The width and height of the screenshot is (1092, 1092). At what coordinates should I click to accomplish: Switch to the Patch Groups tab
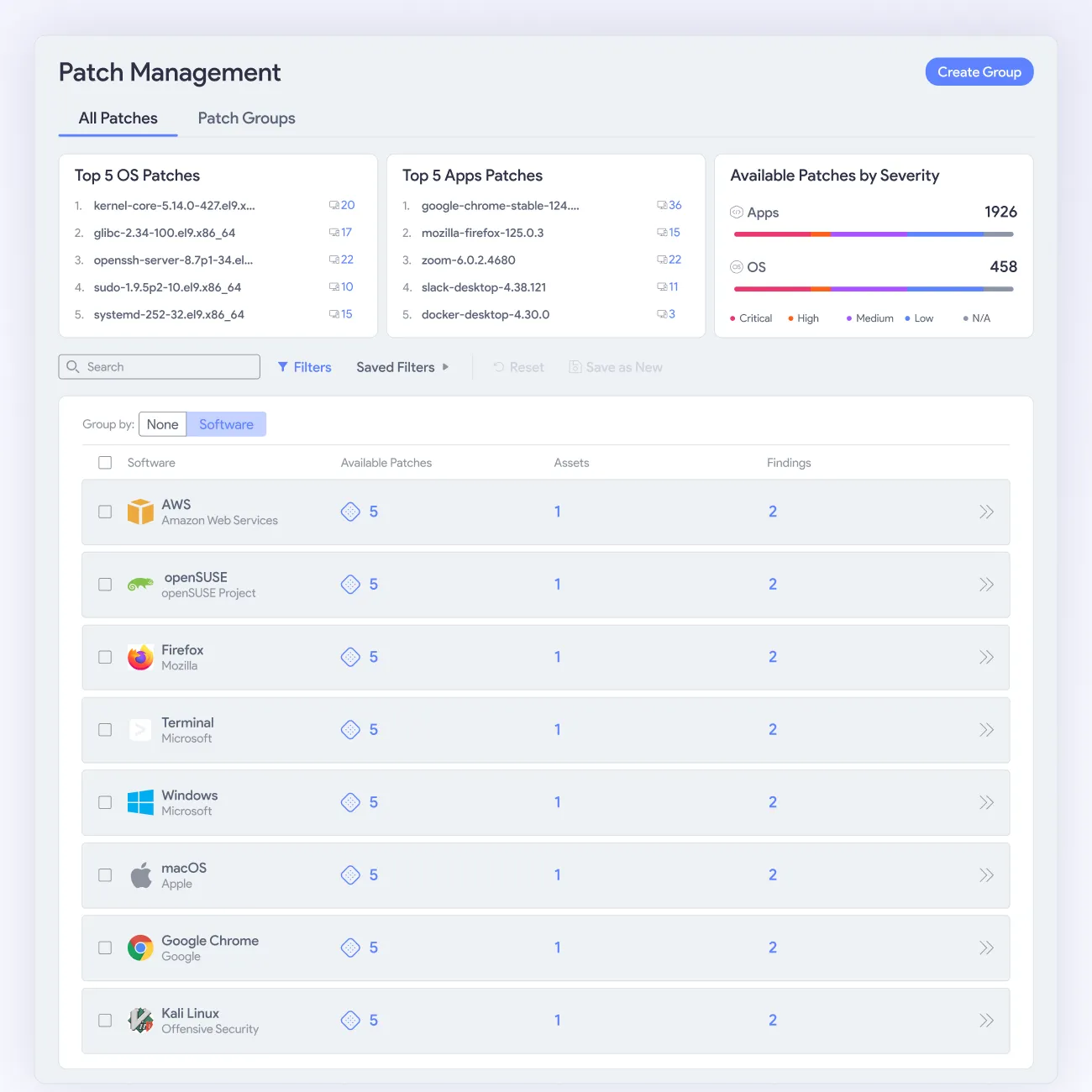pyautogui.click(x=247, y=118)
